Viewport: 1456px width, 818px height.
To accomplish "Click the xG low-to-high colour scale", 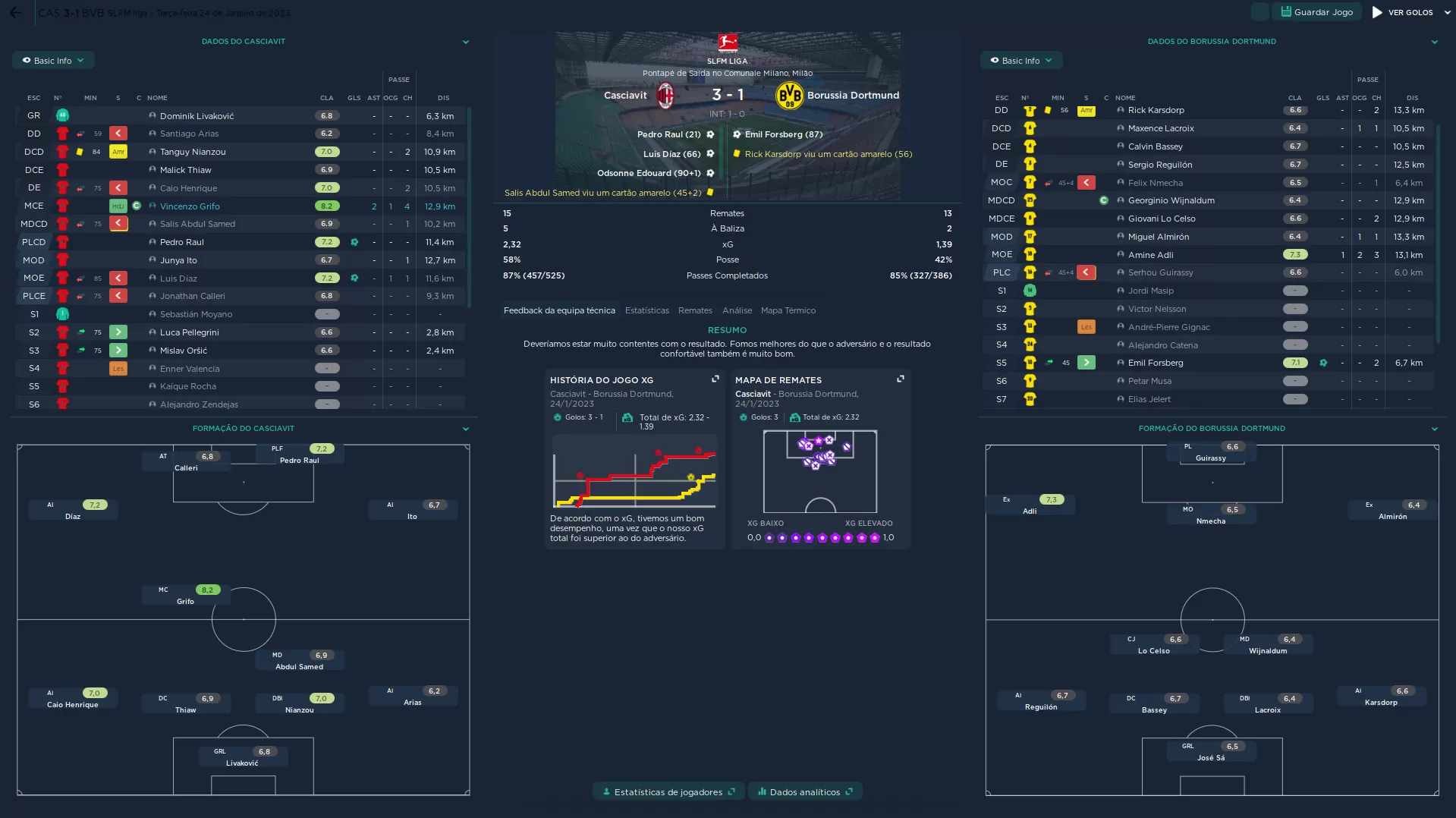I will coord(820,538).
